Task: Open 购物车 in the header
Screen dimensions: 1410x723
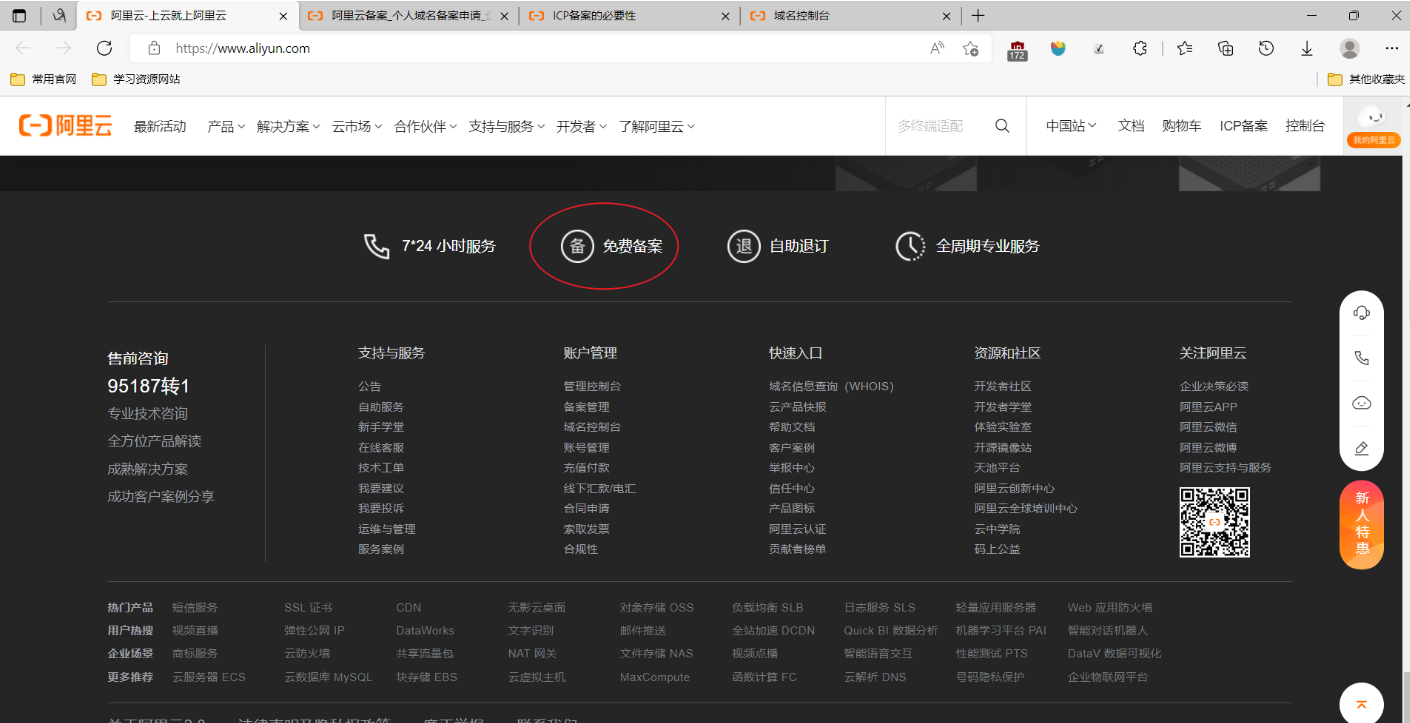Action: (x=1182, y=126)
